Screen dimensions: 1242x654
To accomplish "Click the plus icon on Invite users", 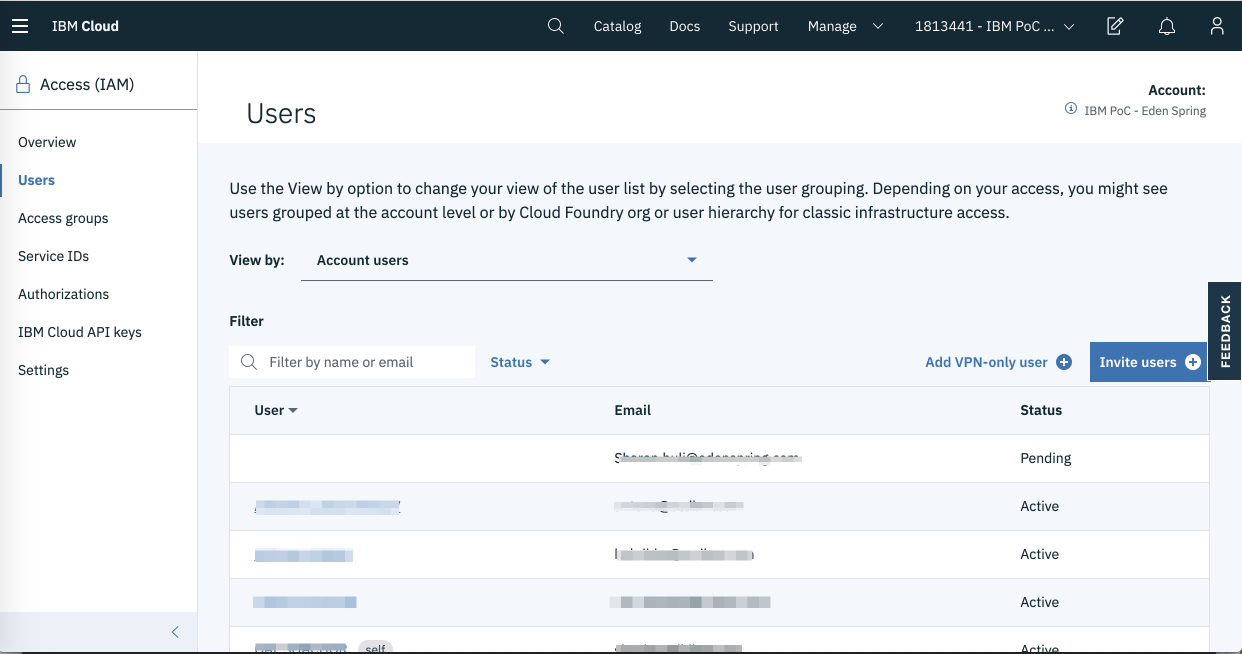I will 1193,362.
